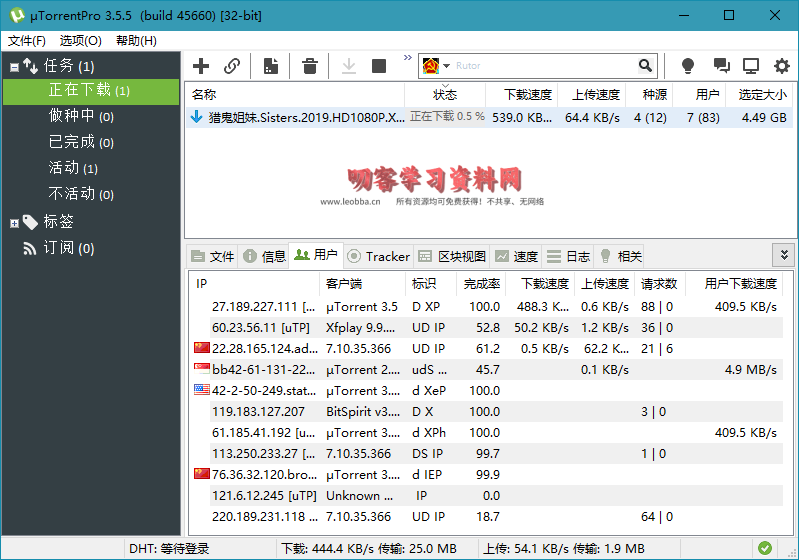Click the Add Torrent plus icon

pyautogui.click(x=201, y=66)
